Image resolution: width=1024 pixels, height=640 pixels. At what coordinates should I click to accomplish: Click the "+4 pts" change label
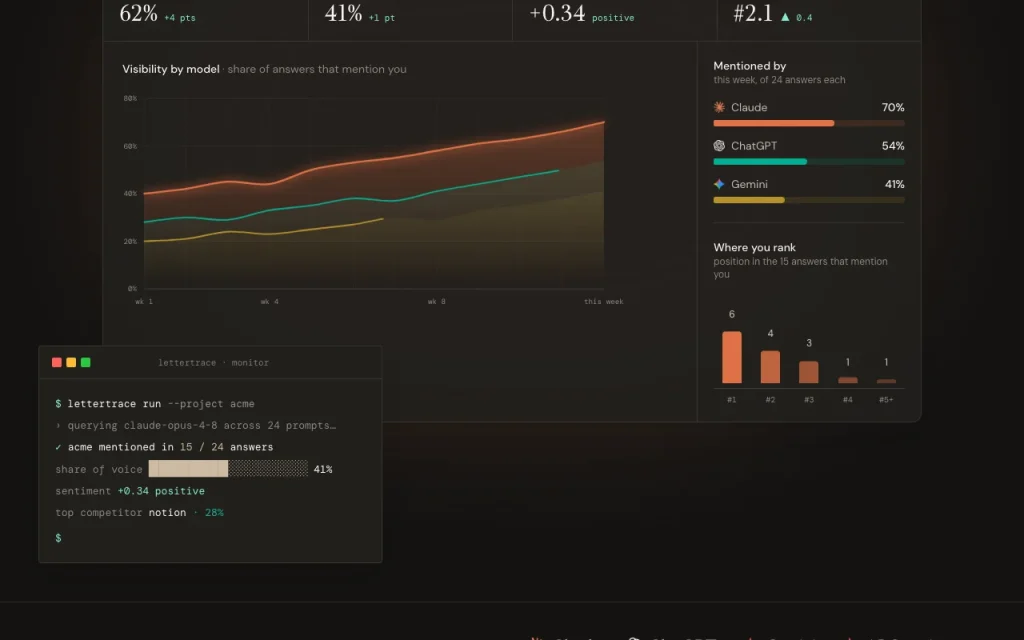pos(180,18)
